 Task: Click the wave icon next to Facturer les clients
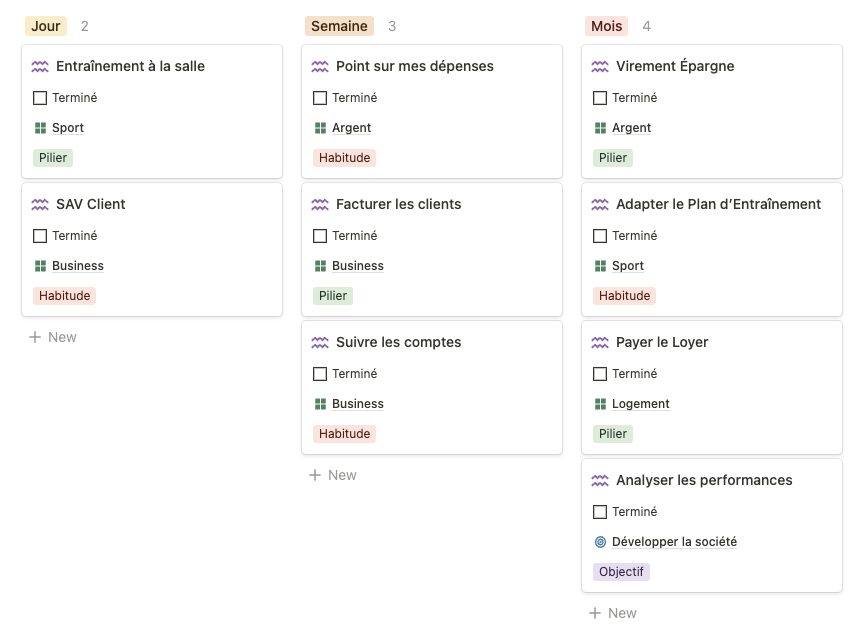[320, 205]
